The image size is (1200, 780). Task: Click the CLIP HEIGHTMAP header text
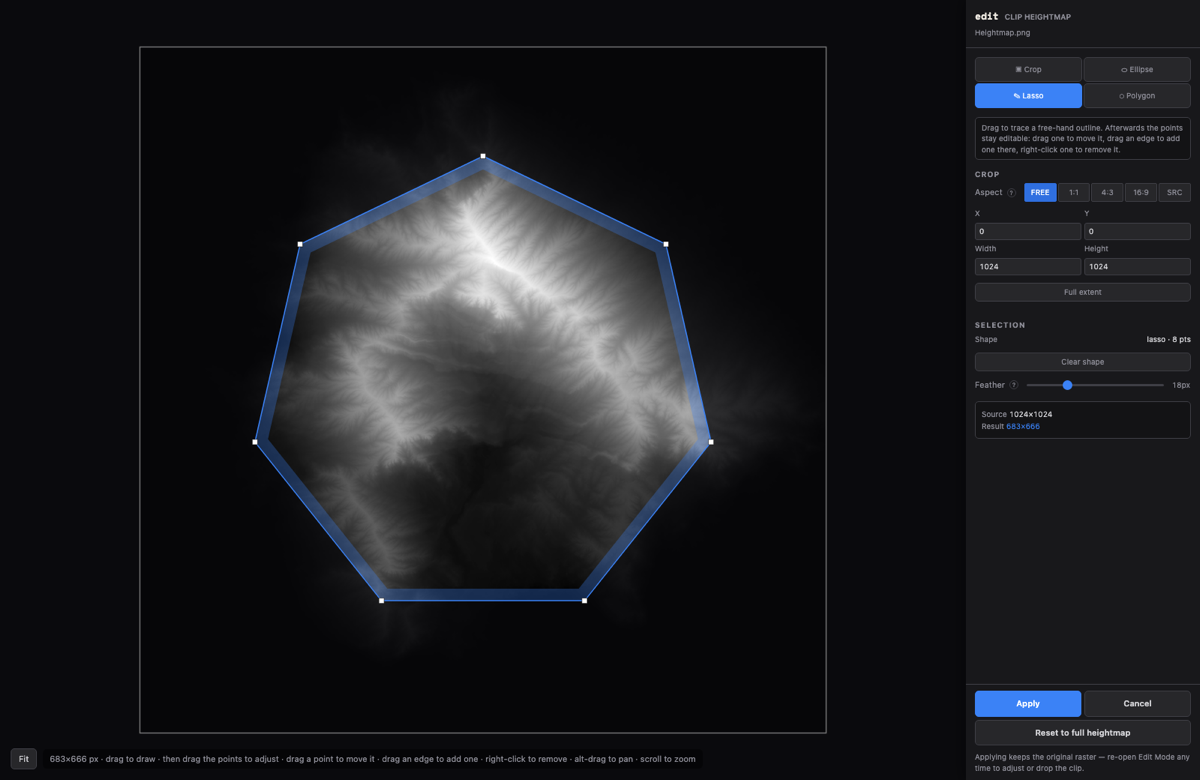pyautogui.click(x=1038, y=17)
